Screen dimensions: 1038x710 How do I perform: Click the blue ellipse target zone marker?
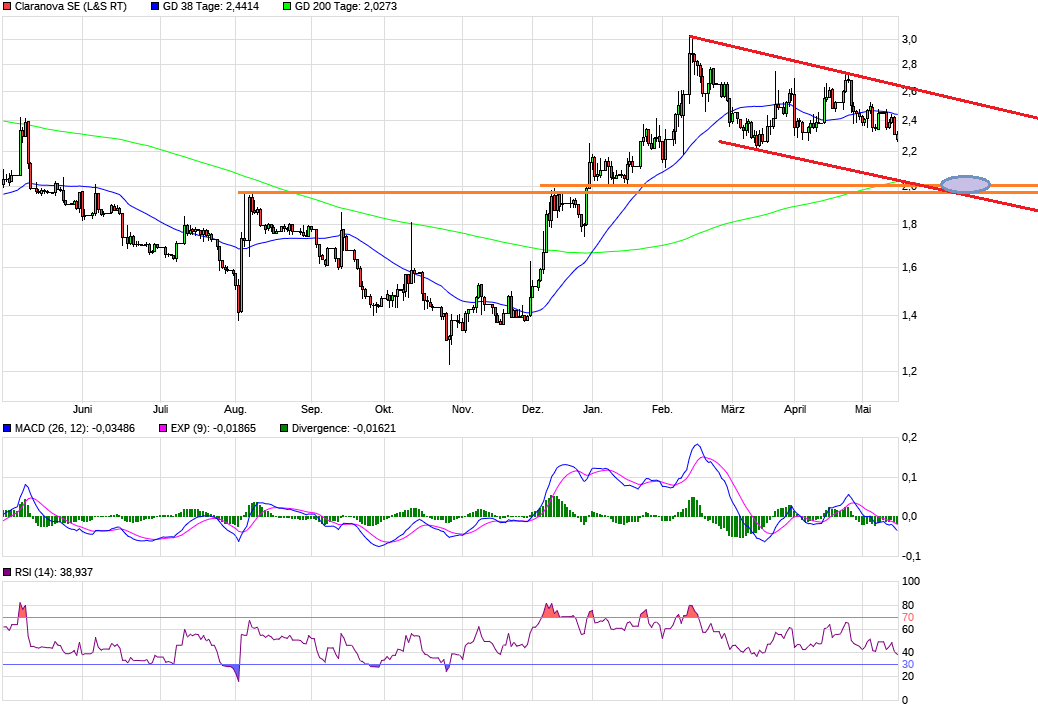pyautogui.click(x=966, y=184)
